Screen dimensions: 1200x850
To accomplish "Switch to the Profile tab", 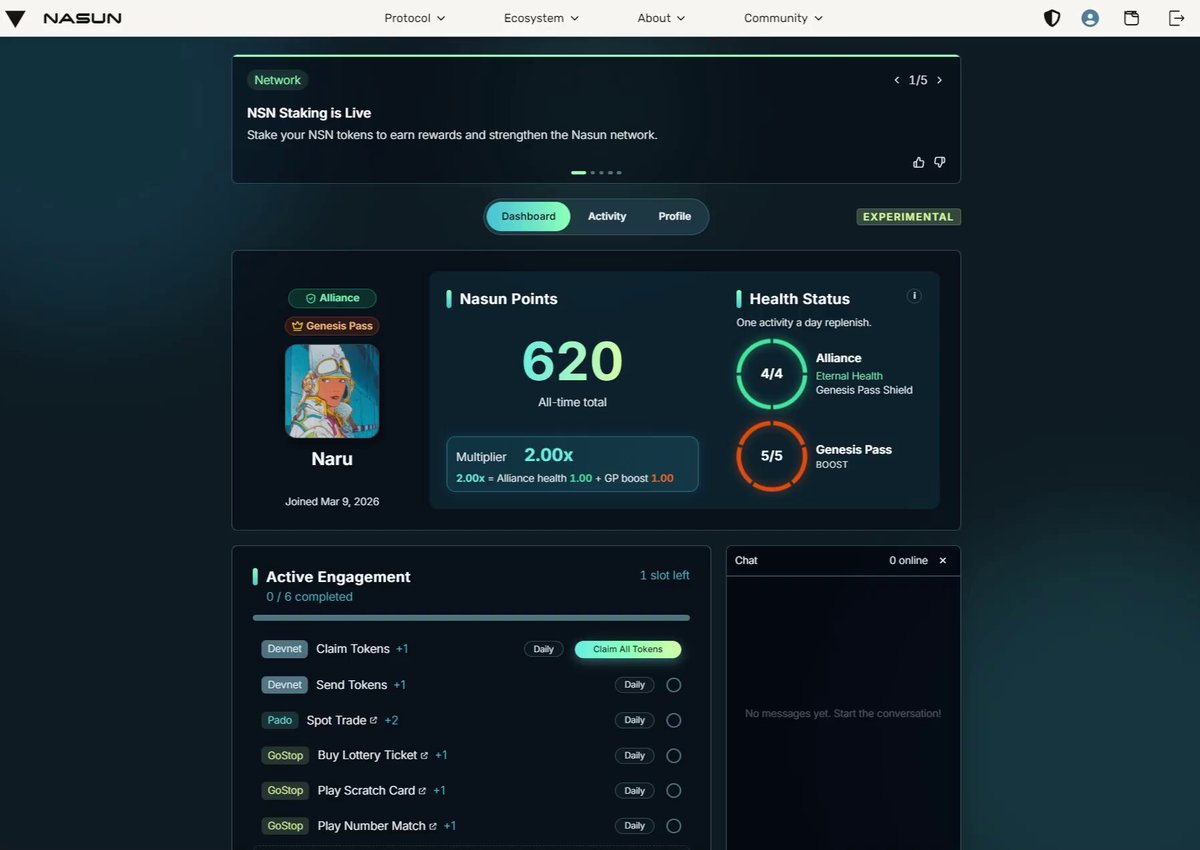I will [675, 217].
